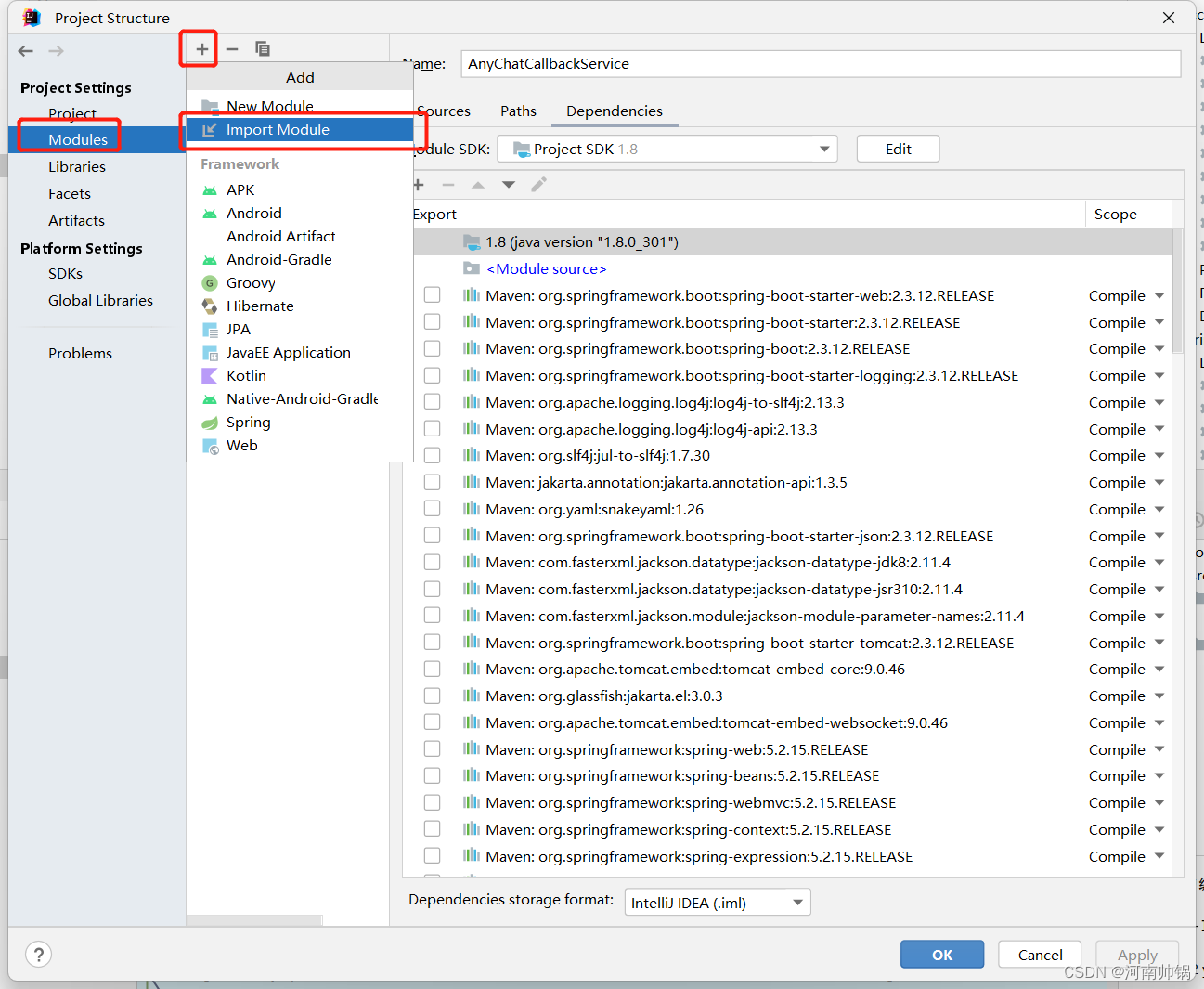Select Hibernate framework entry
1204x989 pixels.
coord(300,306)
